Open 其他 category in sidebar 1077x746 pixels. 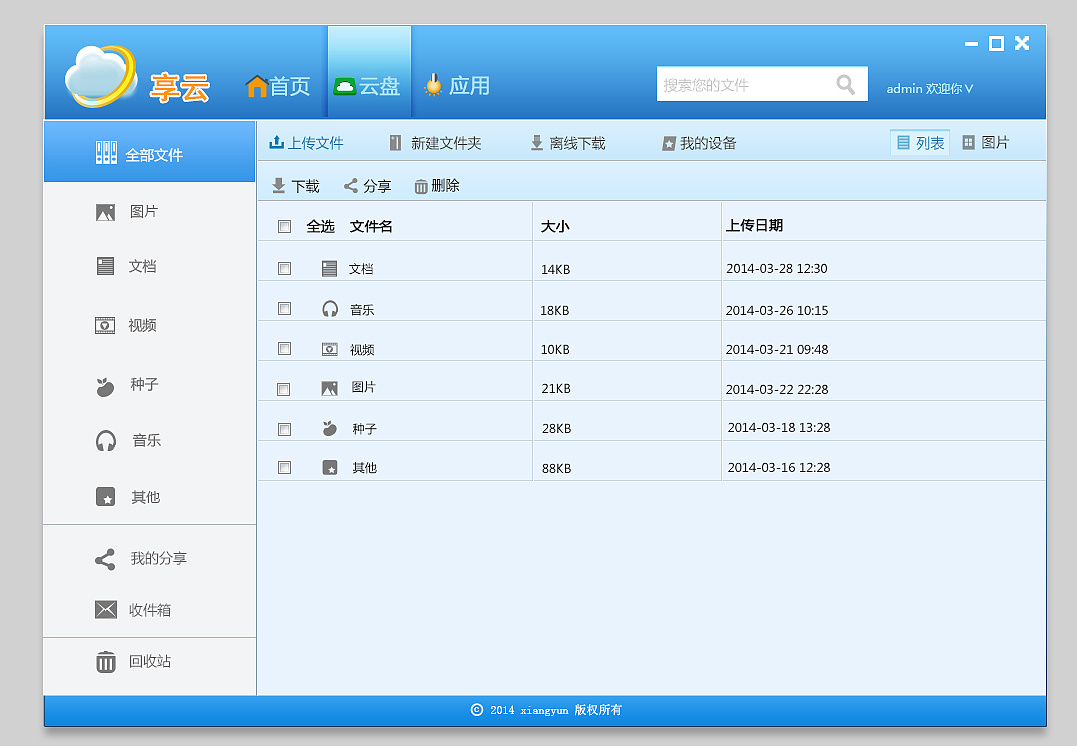tap(128, 497)
